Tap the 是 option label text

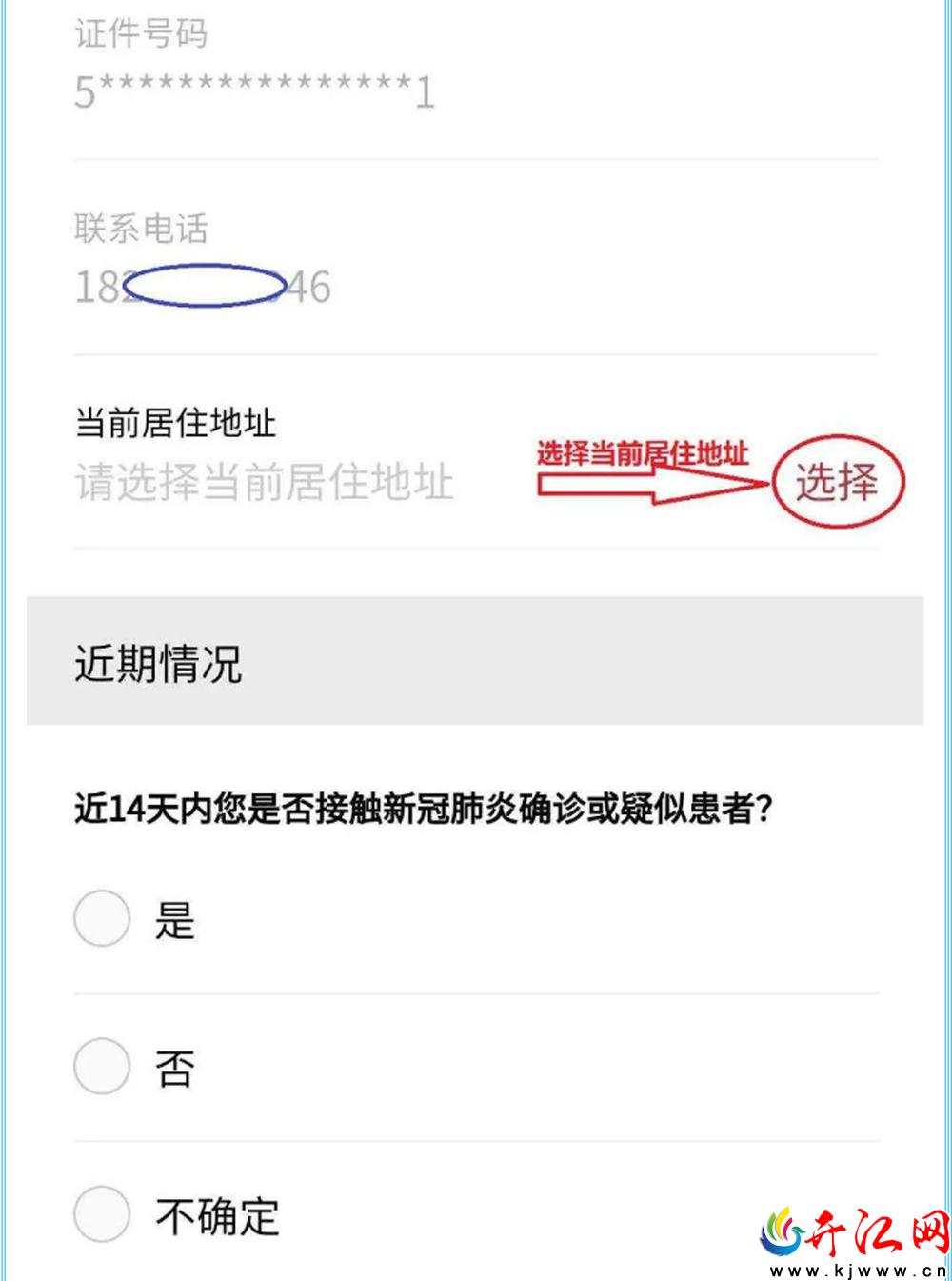[x=175, y=920]
